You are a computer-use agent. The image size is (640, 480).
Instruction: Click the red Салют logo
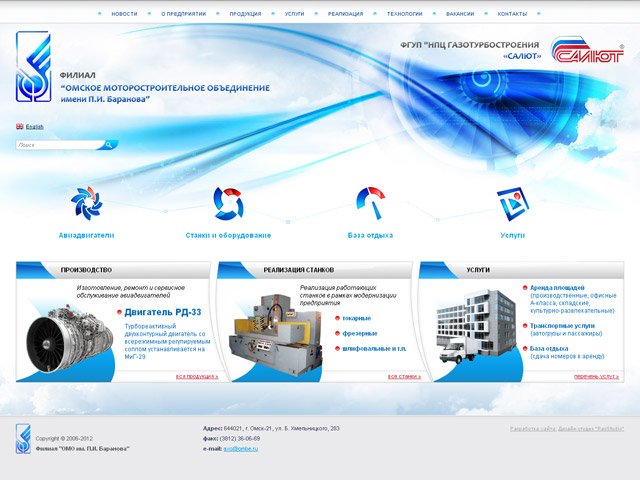[x=587, y=50]
